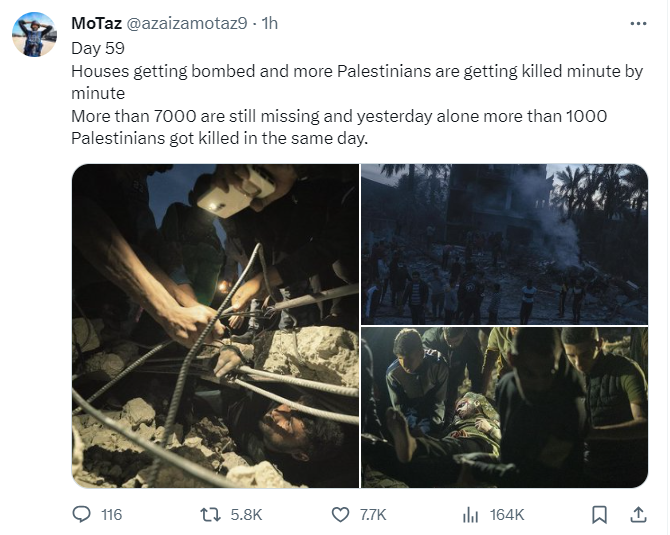
Task: Bookmark this tweet
Action: [x=599, y=514]
